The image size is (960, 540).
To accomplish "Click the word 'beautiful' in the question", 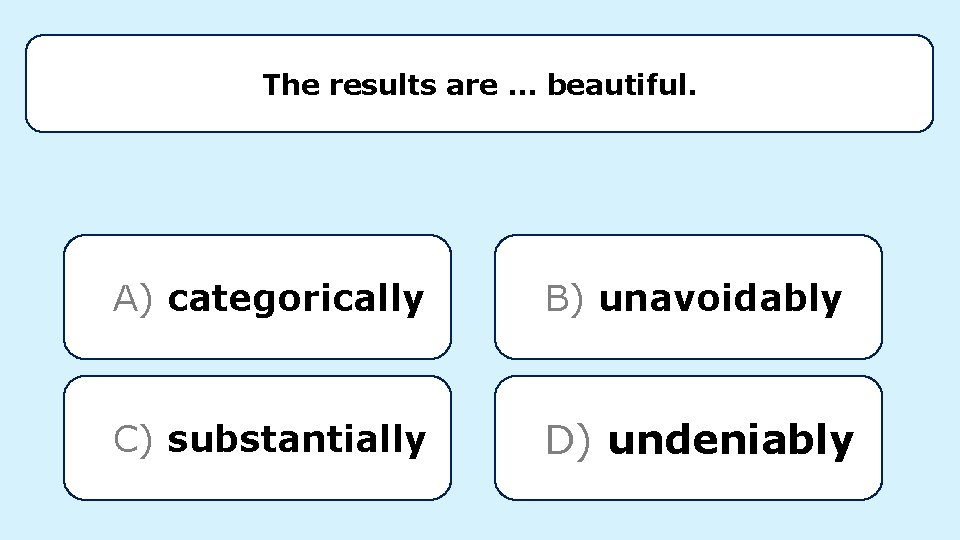I will (616, 84).
